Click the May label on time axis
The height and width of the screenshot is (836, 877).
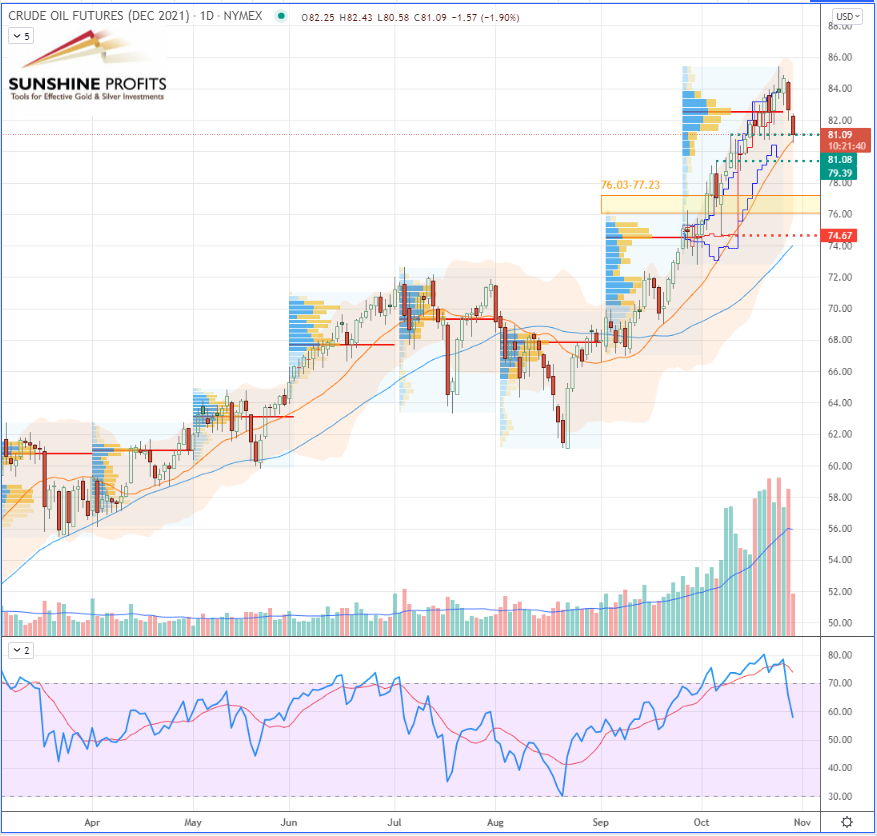pos(193,823)
